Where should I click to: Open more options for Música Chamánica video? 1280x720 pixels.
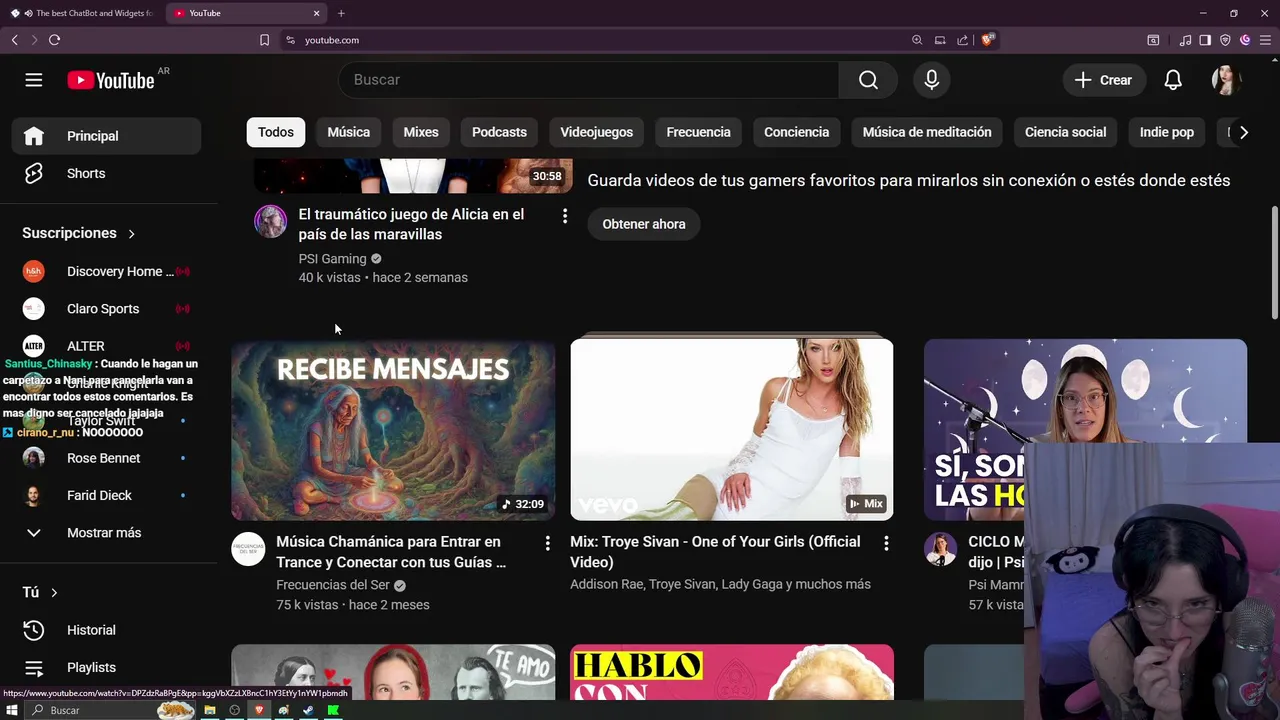point(547,543)
